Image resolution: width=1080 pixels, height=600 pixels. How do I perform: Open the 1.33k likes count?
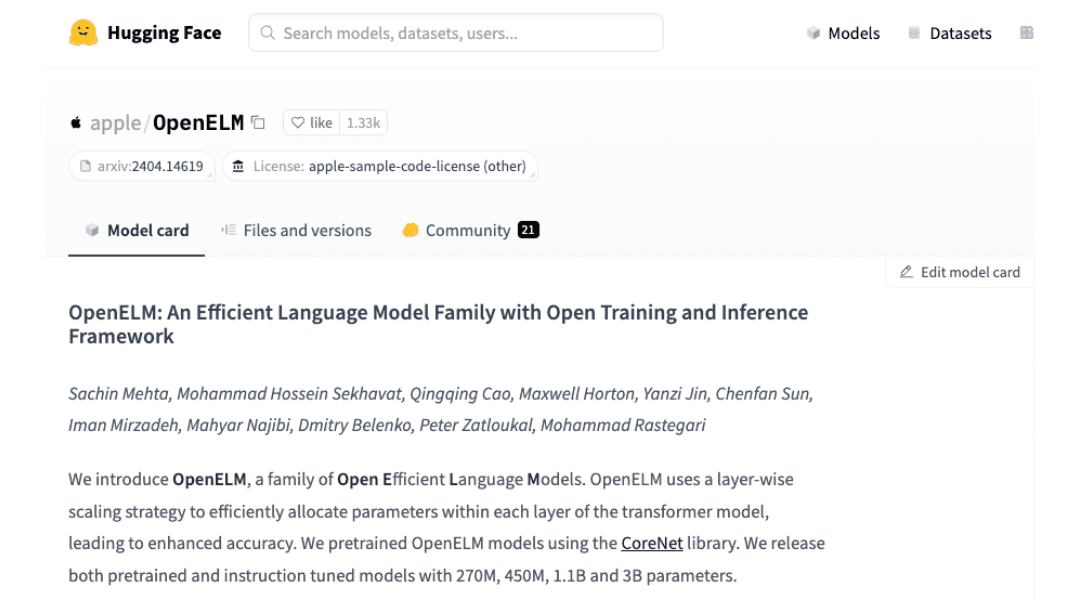pyautogui.click(x=363, y=123)
